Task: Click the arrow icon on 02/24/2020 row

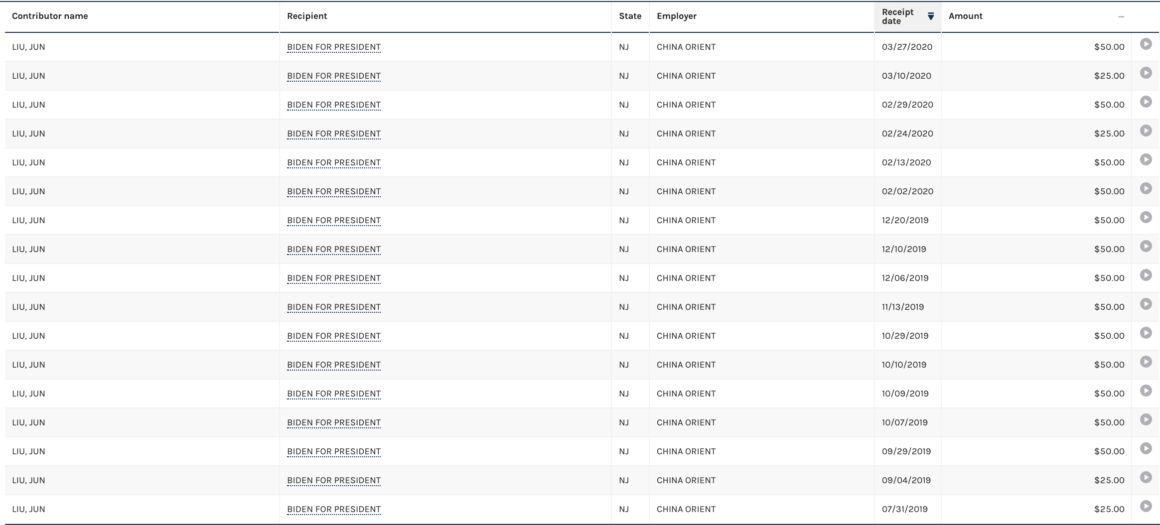Action: (1146, 132)
